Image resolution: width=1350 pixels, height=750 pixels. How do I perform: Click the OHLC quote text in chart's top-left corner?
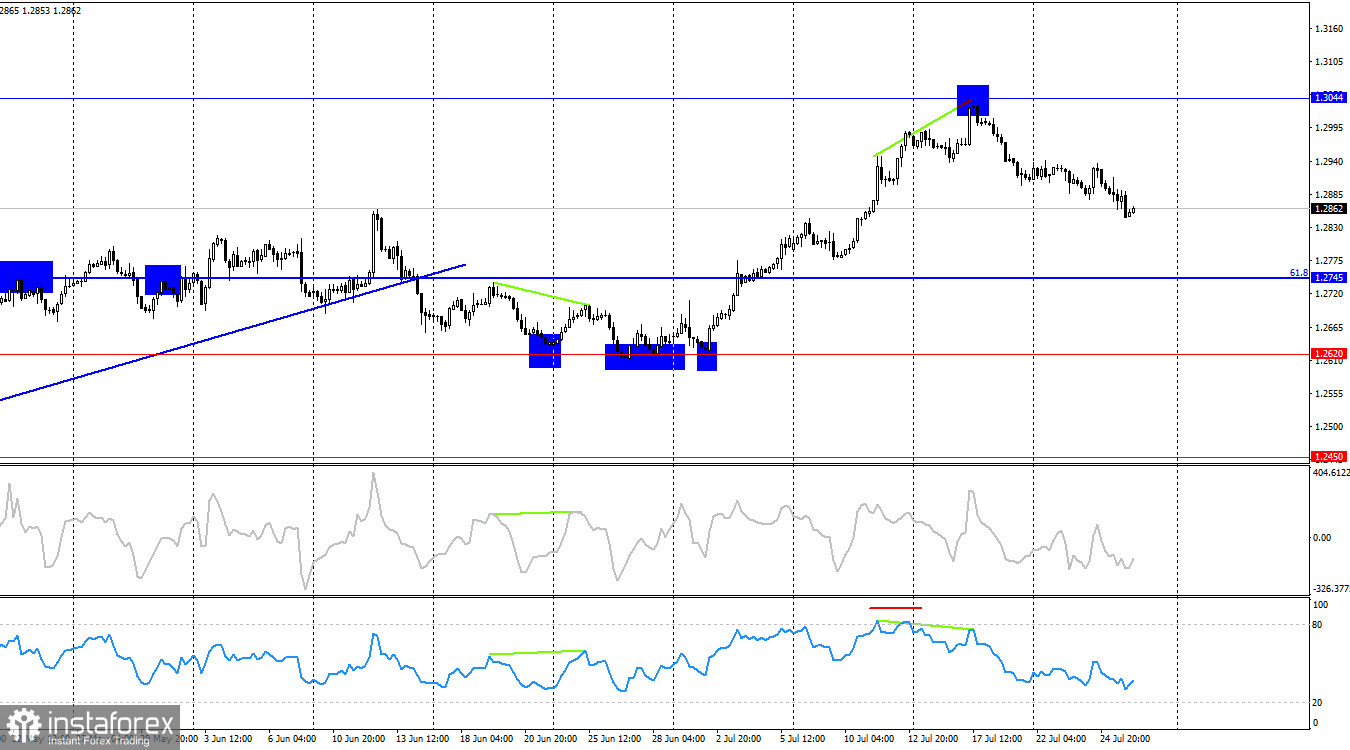(41, 10)
